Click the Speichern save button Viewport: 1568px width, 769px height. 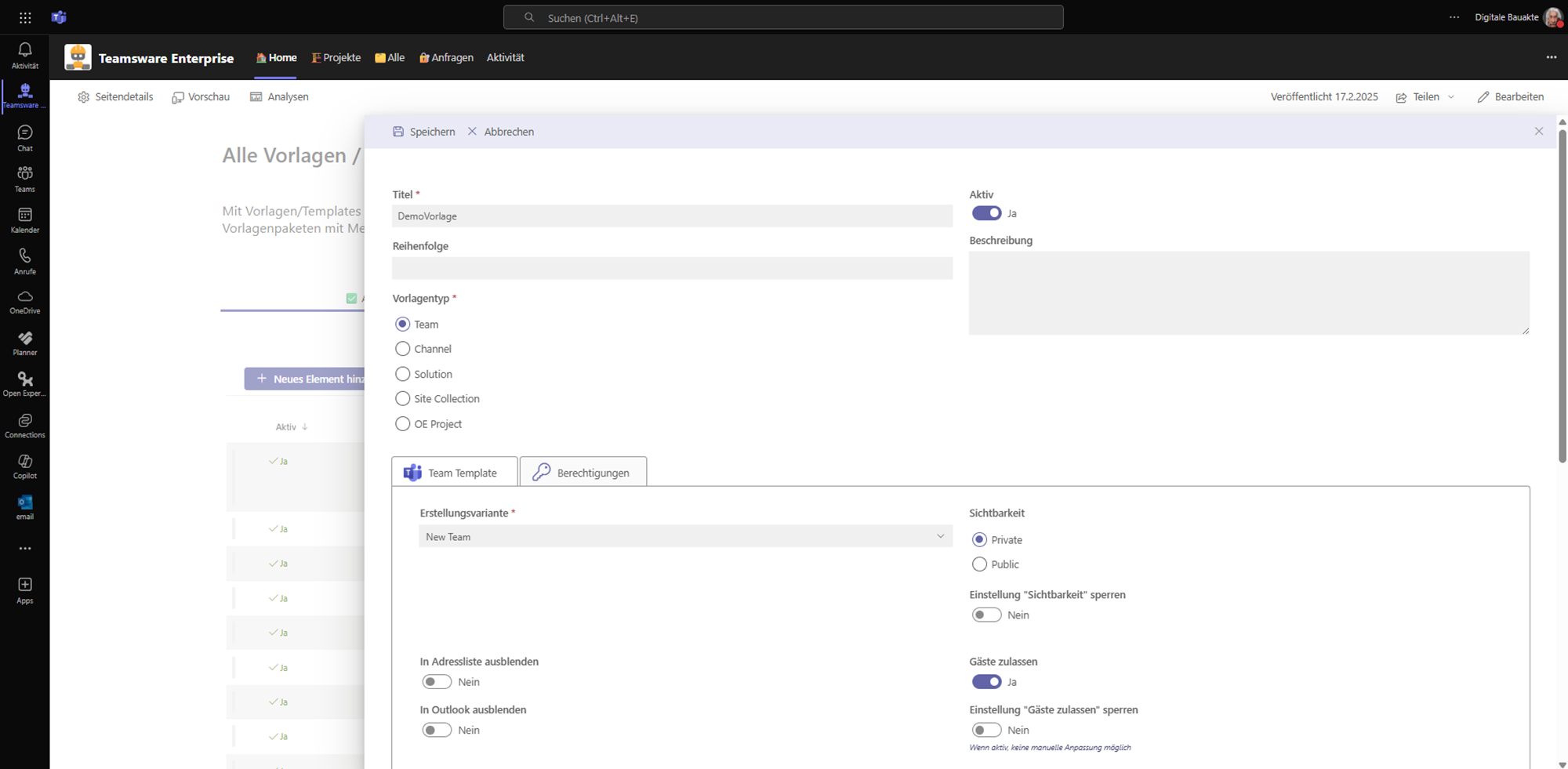424,132
